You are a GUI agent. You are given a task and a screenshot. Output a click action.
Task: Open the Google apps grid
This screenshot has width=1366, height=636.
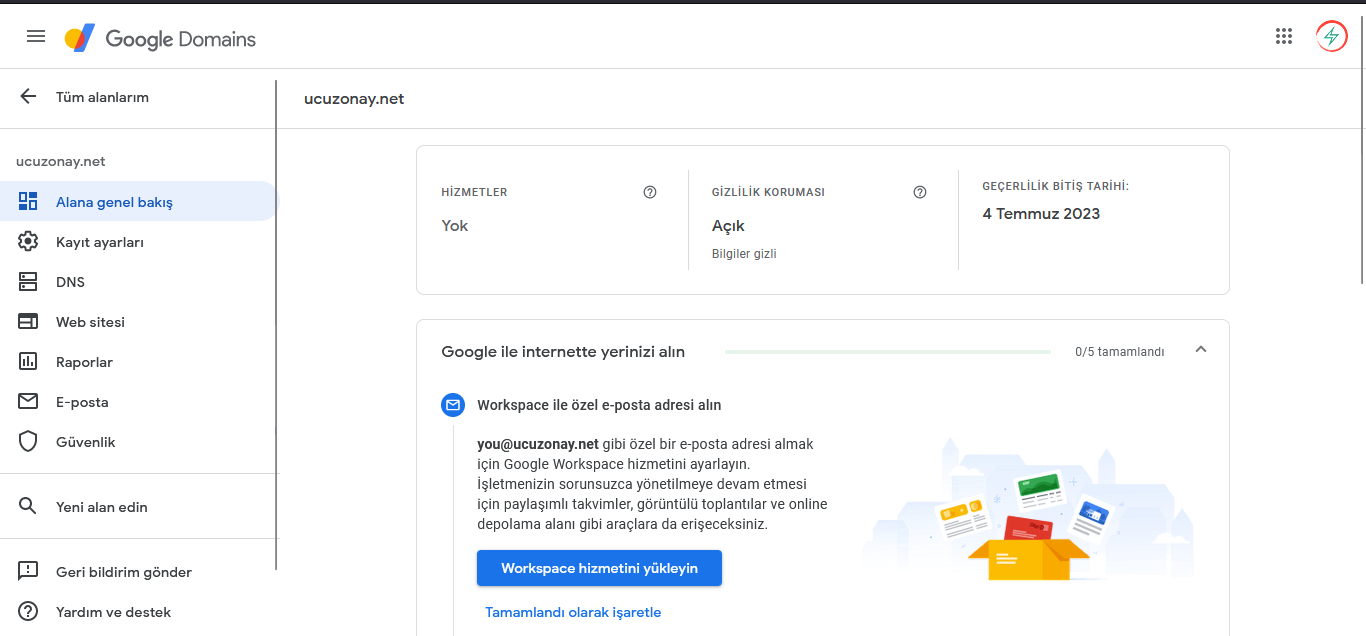(x=1284, y=37)
